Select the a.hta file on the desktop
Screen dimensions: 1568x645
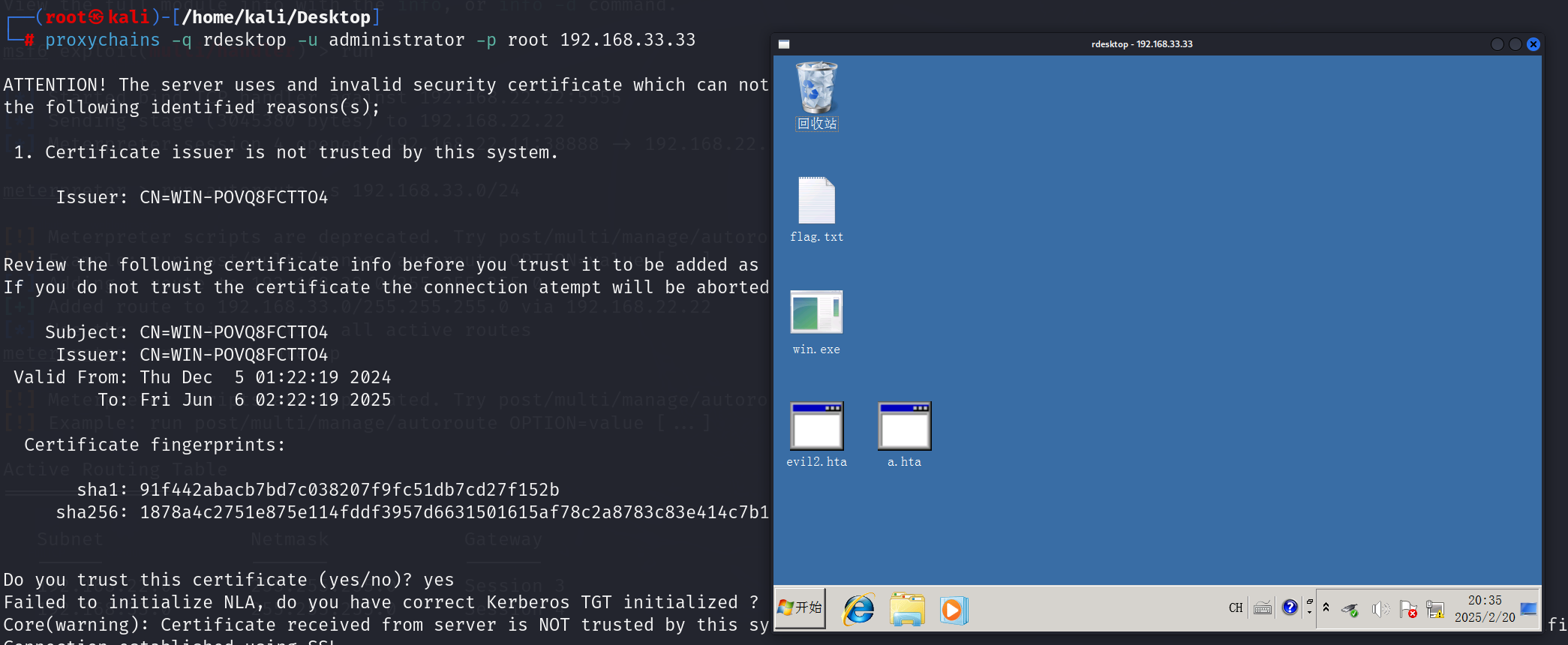[x=904, y=435]
